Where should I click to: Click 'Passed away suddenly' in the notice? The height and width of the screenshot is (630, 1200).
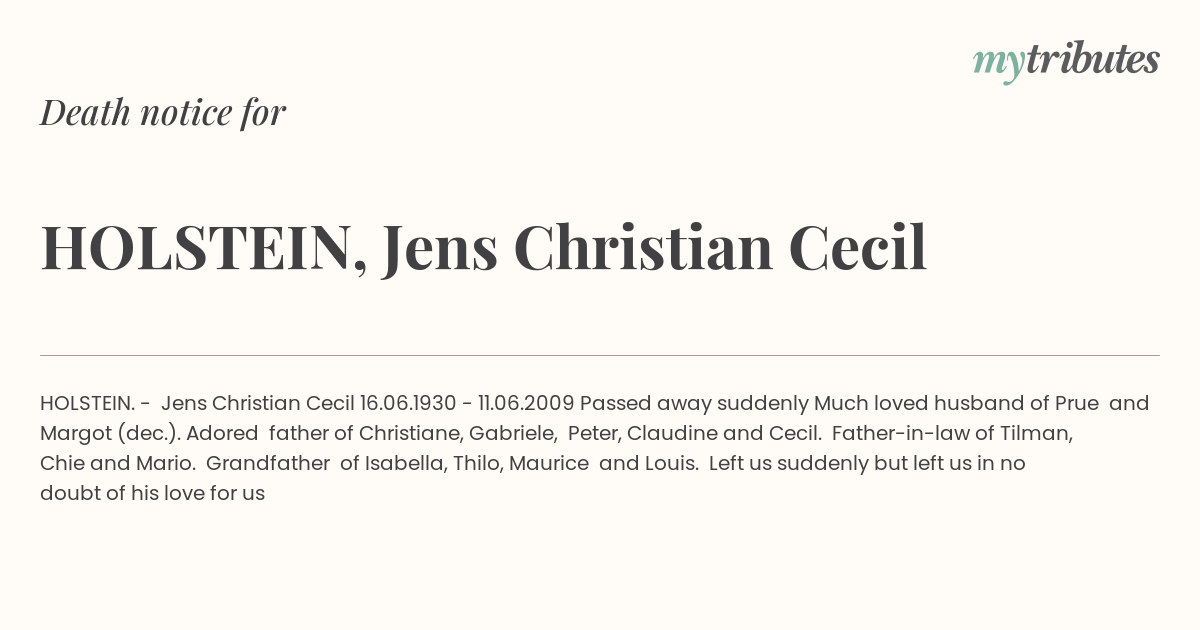pyautogui.click(x=695, y=404)
